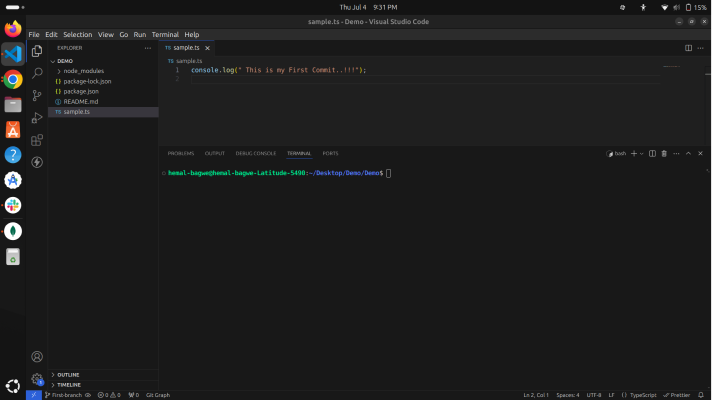Open the Go menu

click(x=124, y=35)
